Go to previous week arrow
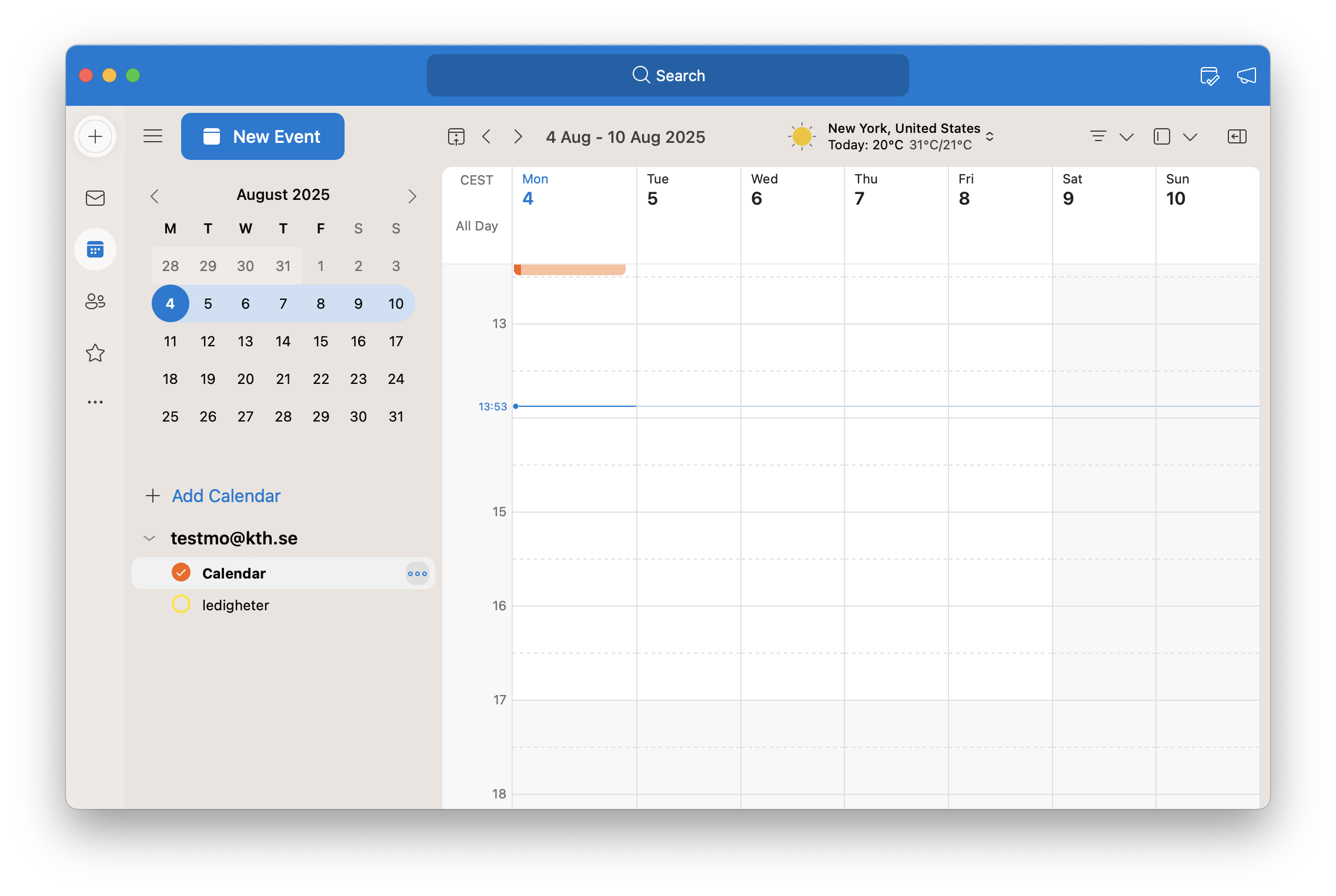This screenshot has width=1336, height=896. (486, 137)
